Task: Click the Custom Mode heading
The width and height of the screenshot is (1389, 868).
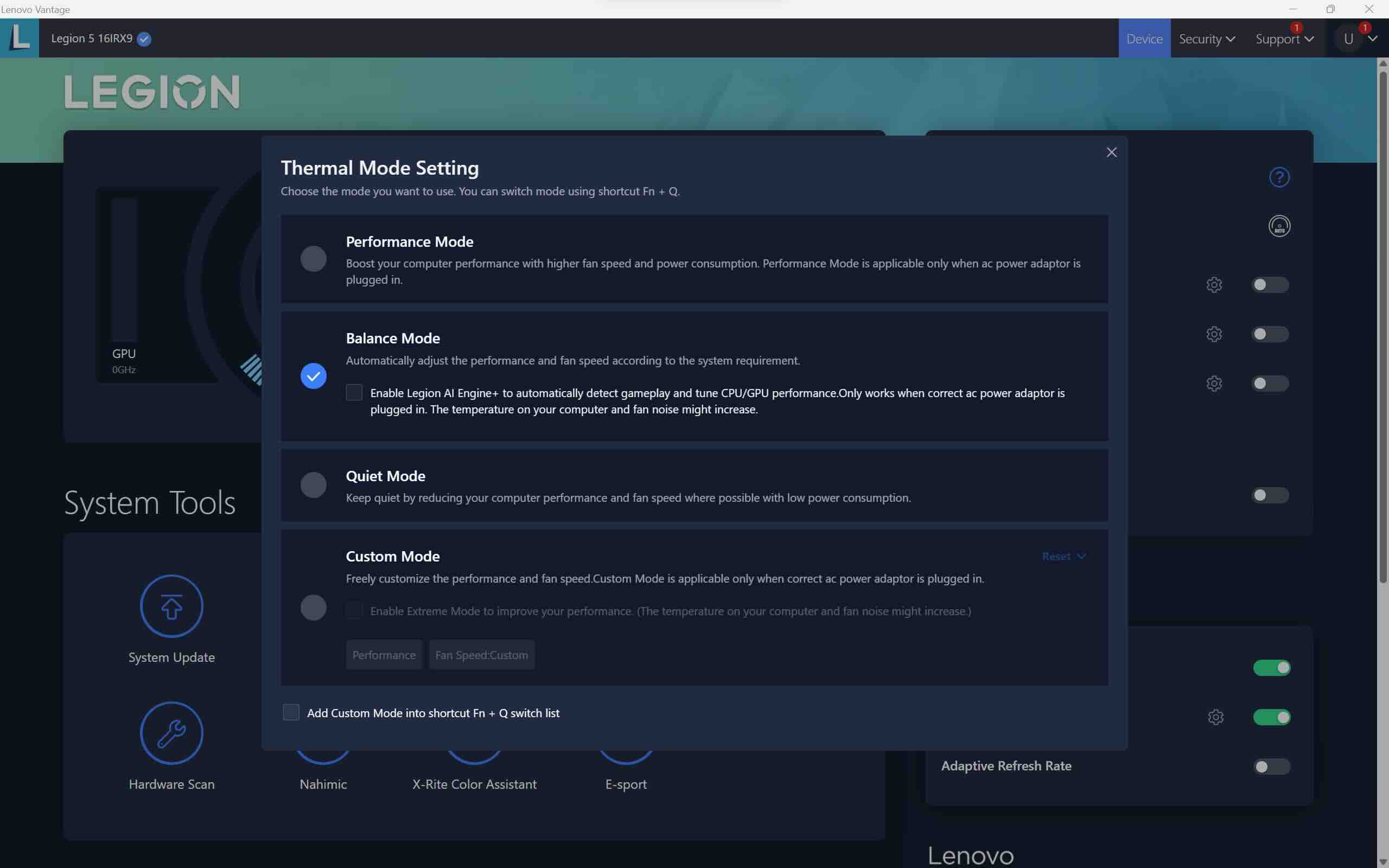Action: click(x=393, y=556)
